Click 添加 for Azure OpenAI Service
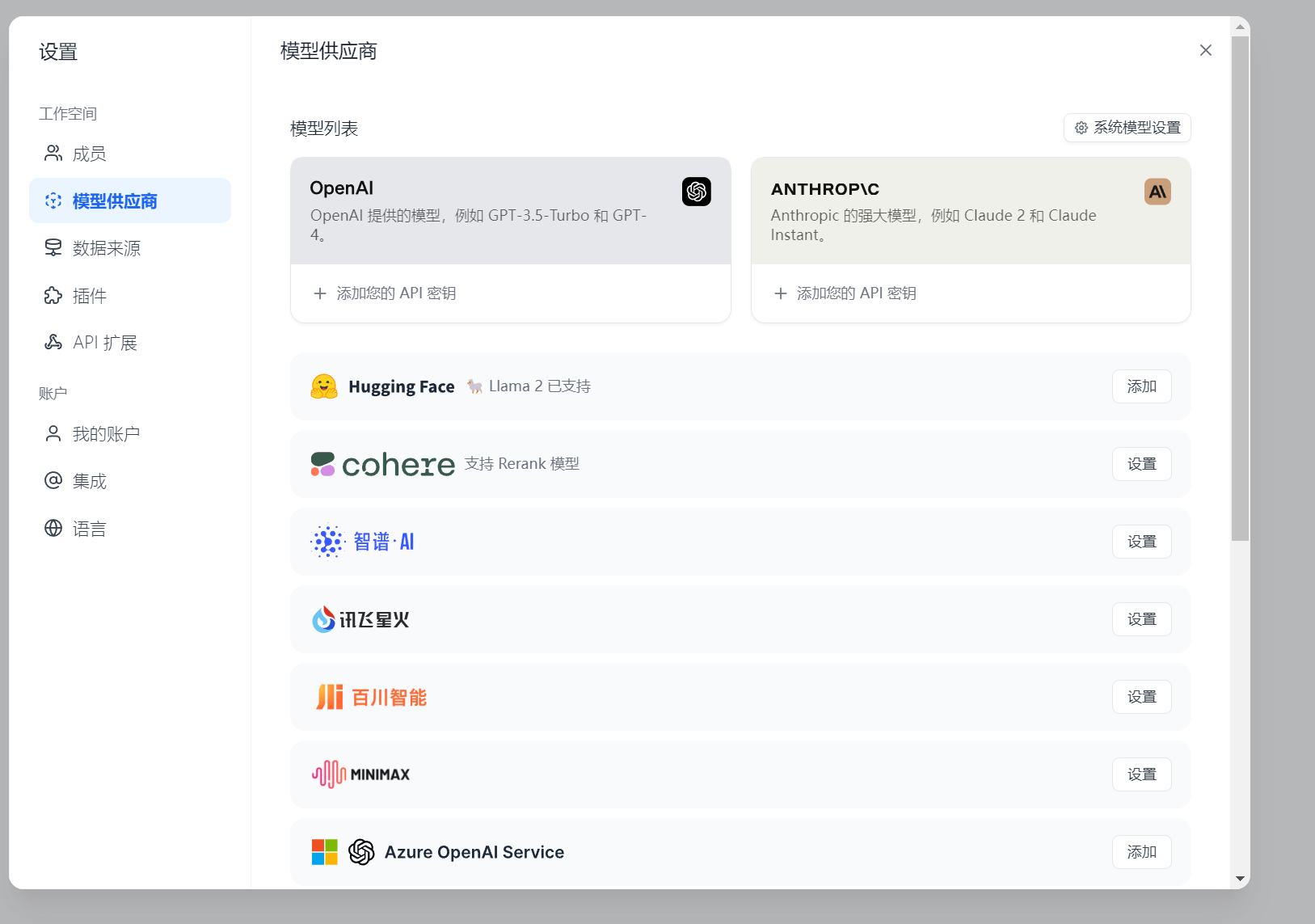The width and height of the screenshot is (1315, 924). click(1142, 852)
